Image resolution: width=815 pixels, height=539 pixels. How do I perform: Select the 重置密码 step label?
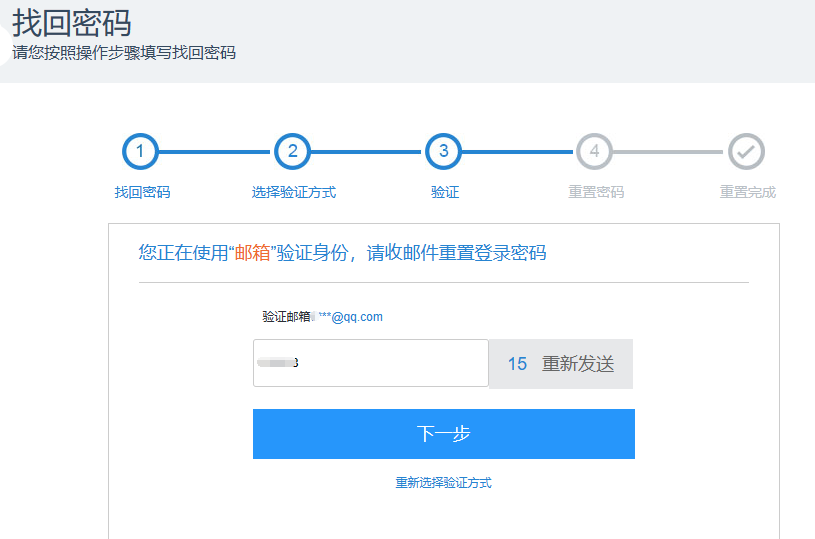click(x=596, y=192)
